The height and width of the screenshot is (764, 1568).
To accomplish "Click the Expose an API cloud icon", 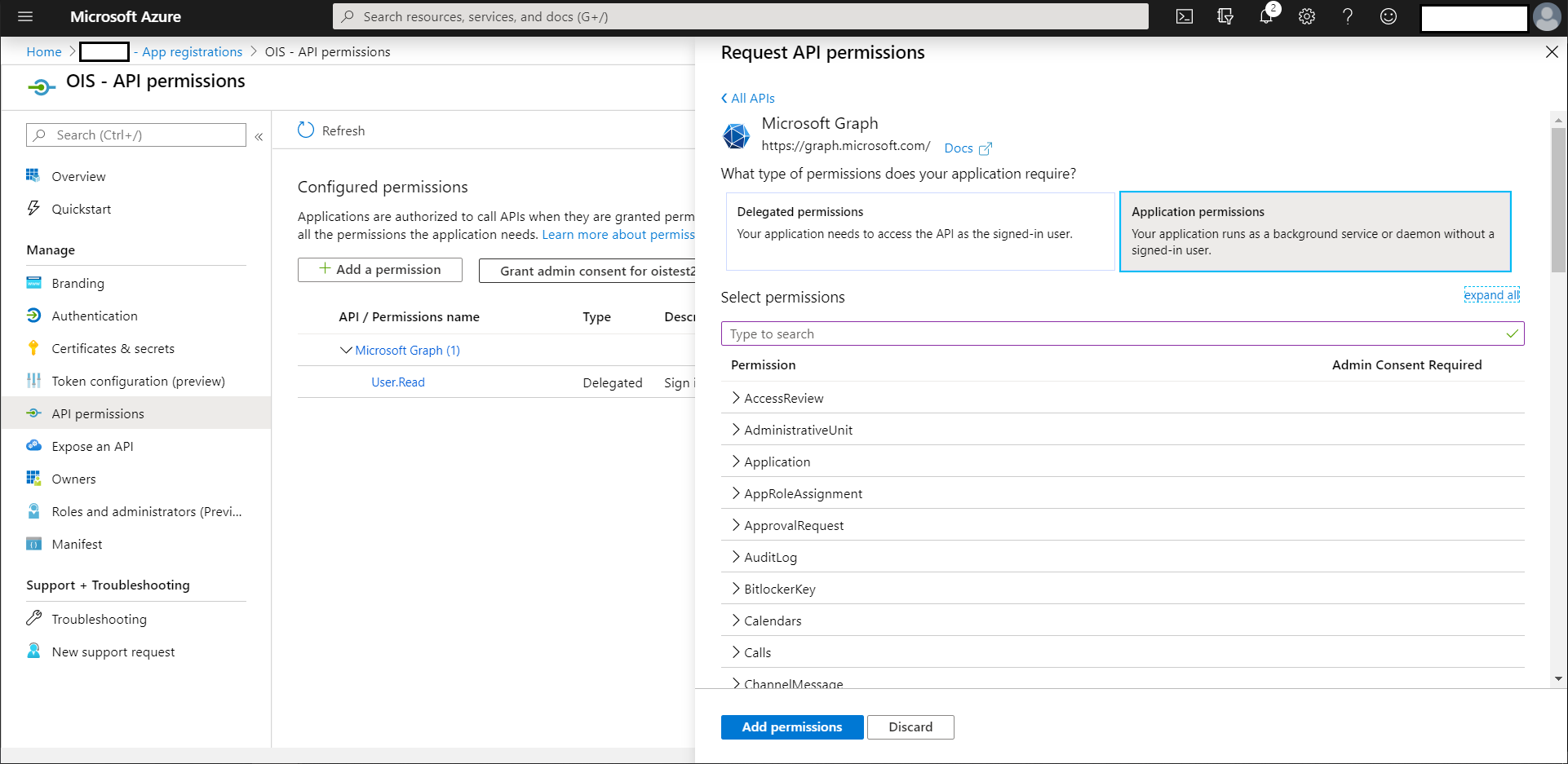I will pos(33,445).
